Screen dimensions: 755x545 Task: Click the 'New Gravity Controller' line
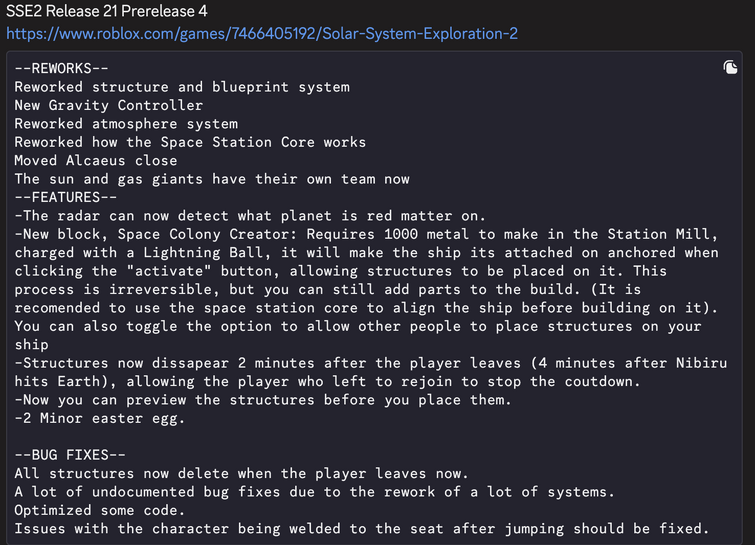[109, 105]
